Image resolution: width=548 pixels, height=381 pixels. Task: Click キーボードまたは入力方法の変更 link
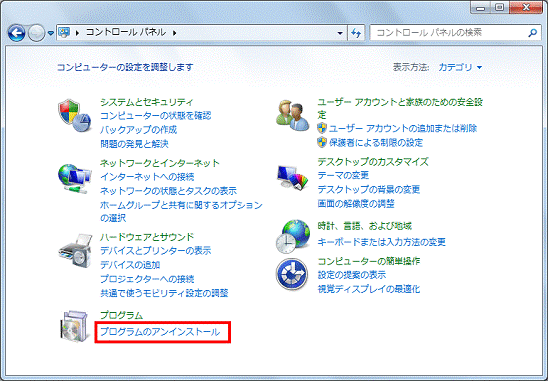[x=382, y=242]
